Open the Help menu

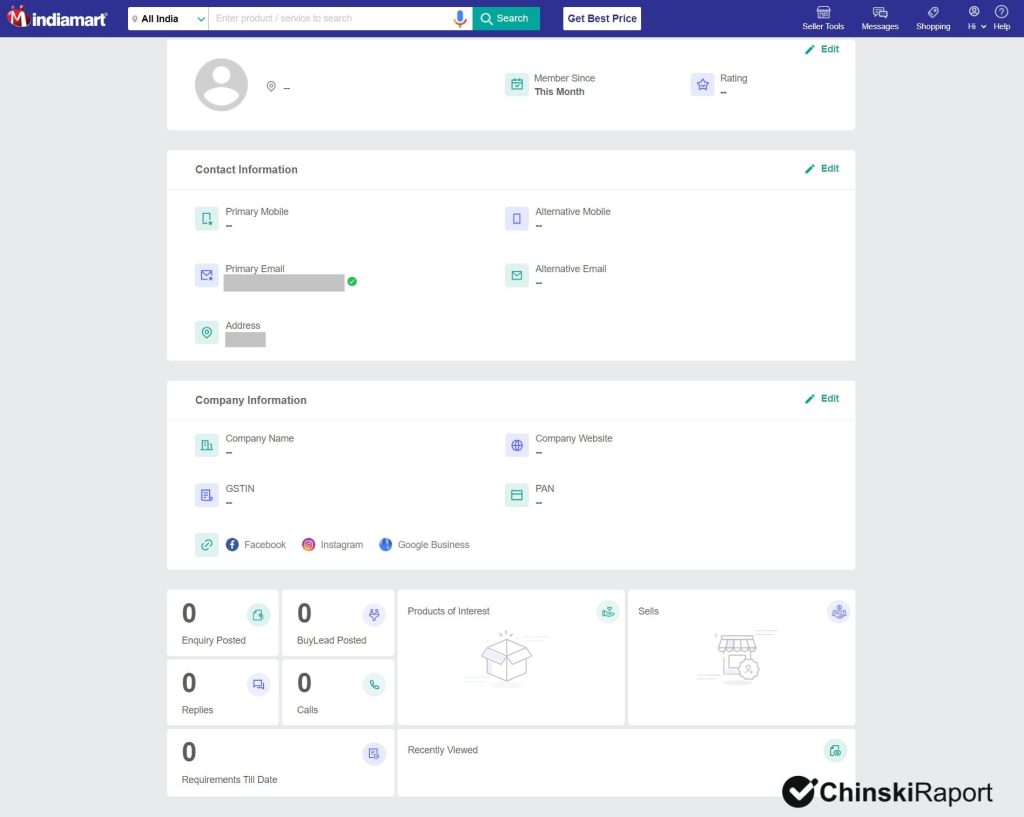tap(1001, 18)
